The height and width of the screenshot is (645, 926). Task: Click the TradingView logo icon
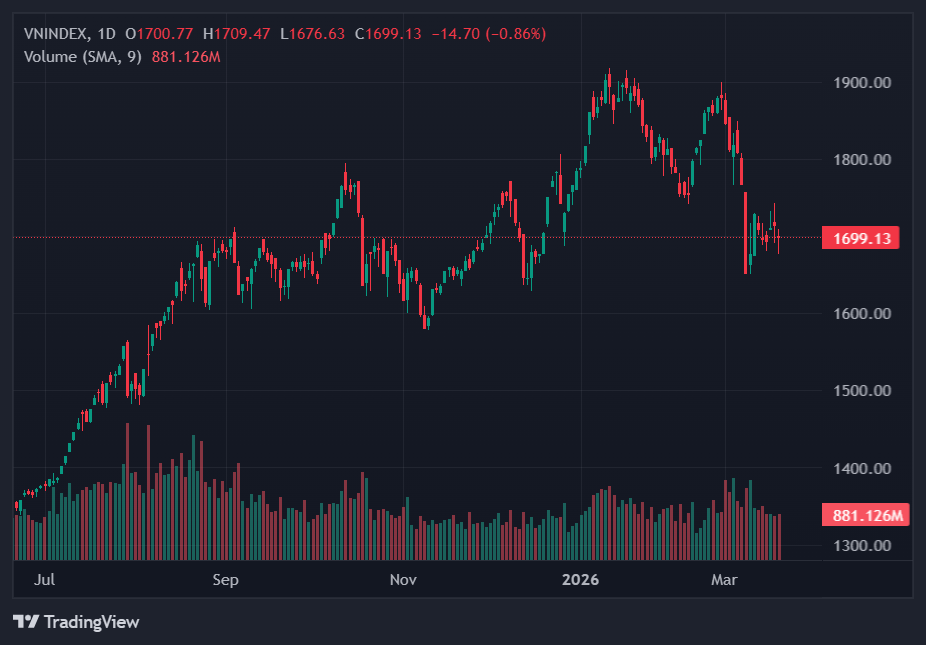tap(26, 622)
